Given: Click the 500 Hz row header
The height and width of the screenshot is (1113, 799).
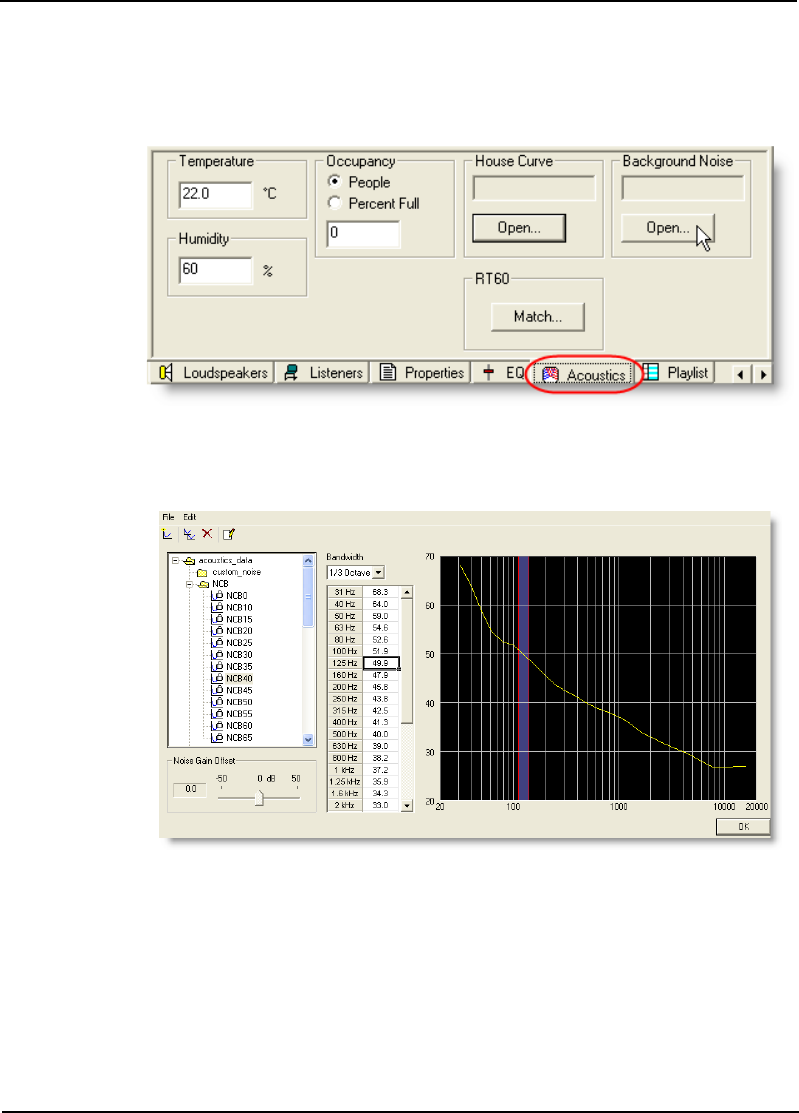Looking at the screenshot, I should tap(345, 734).
